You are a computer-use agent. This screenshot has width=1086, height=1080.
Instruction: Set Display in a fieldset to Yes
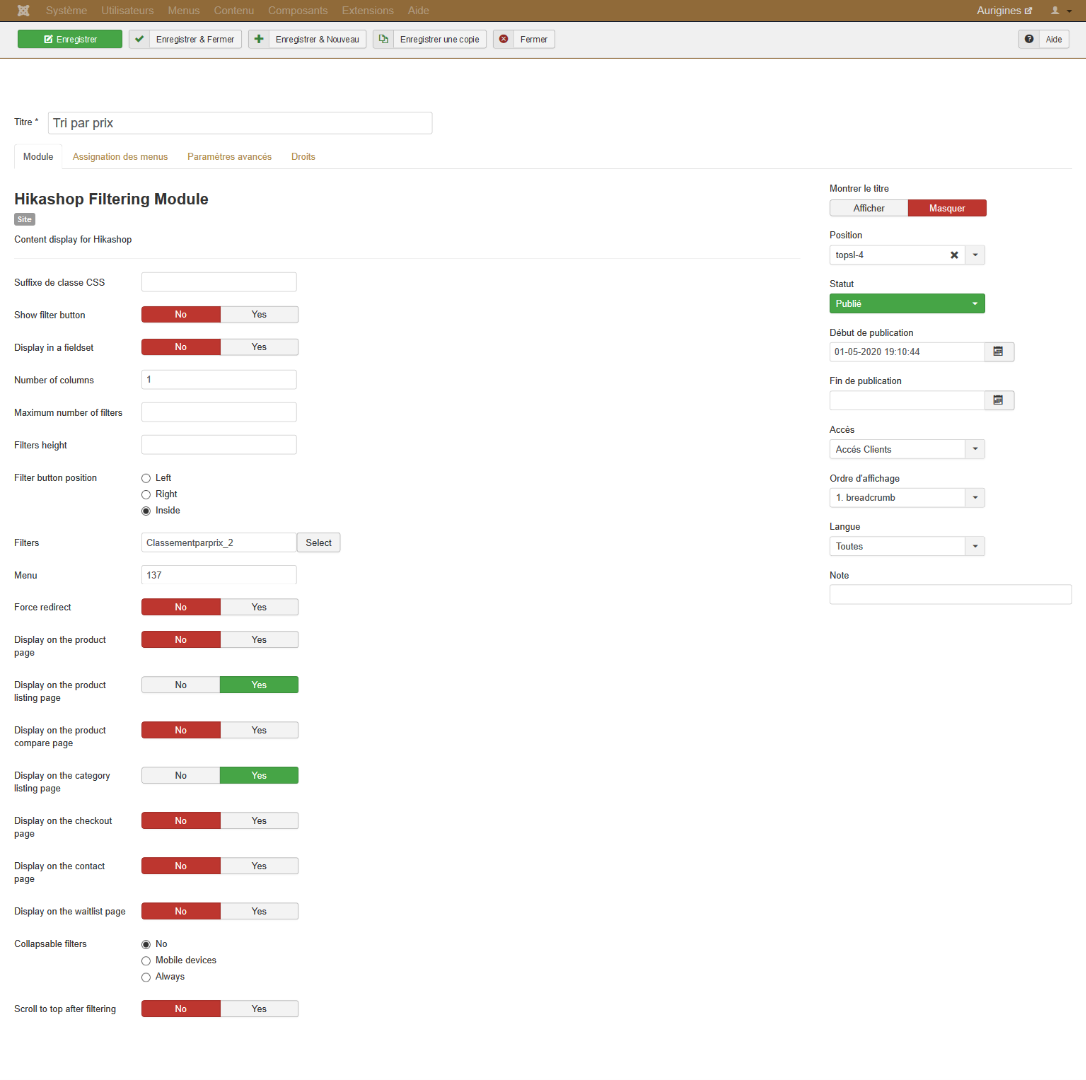tap(259, 347)
